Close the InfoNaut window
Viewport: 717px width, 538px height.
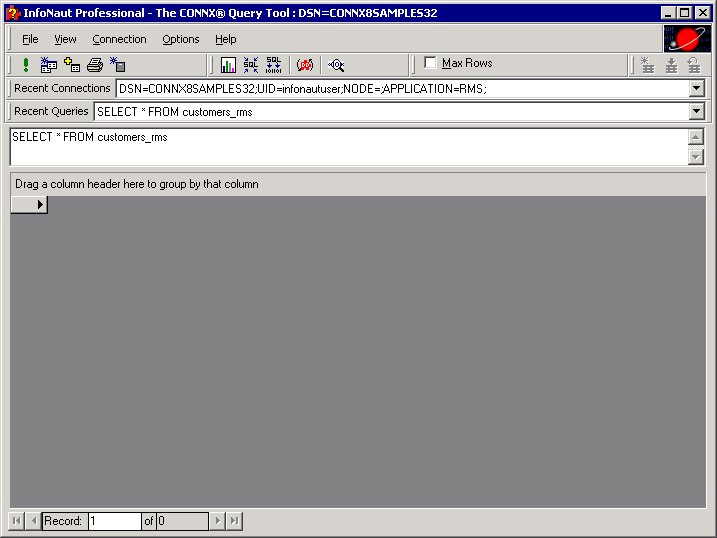pos(702,13)
